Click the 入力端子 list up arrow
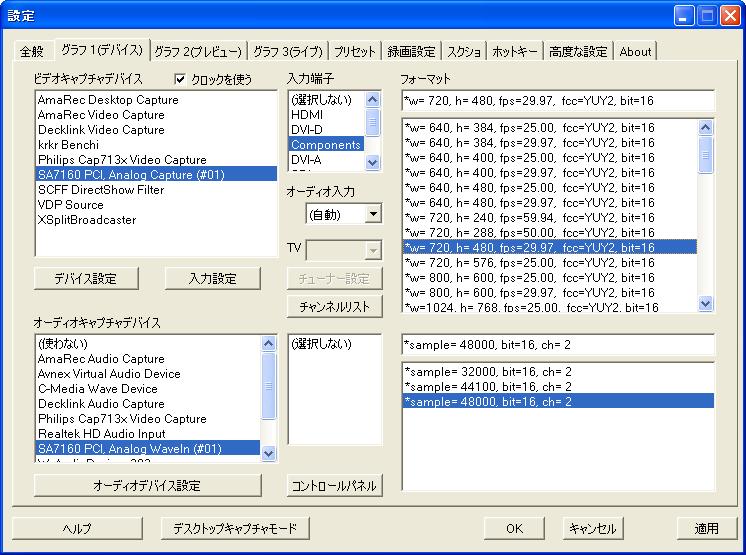 point(373,100)
